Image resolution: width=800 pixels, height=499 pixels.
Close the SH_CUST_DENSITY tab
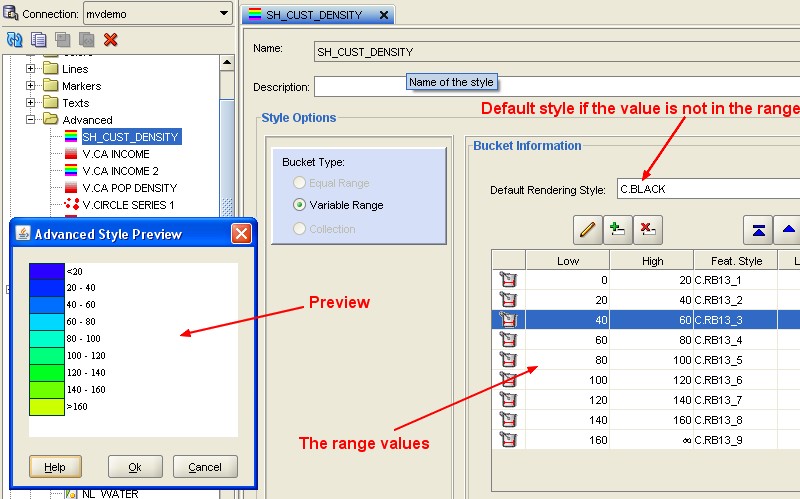(x=384, y=15)
